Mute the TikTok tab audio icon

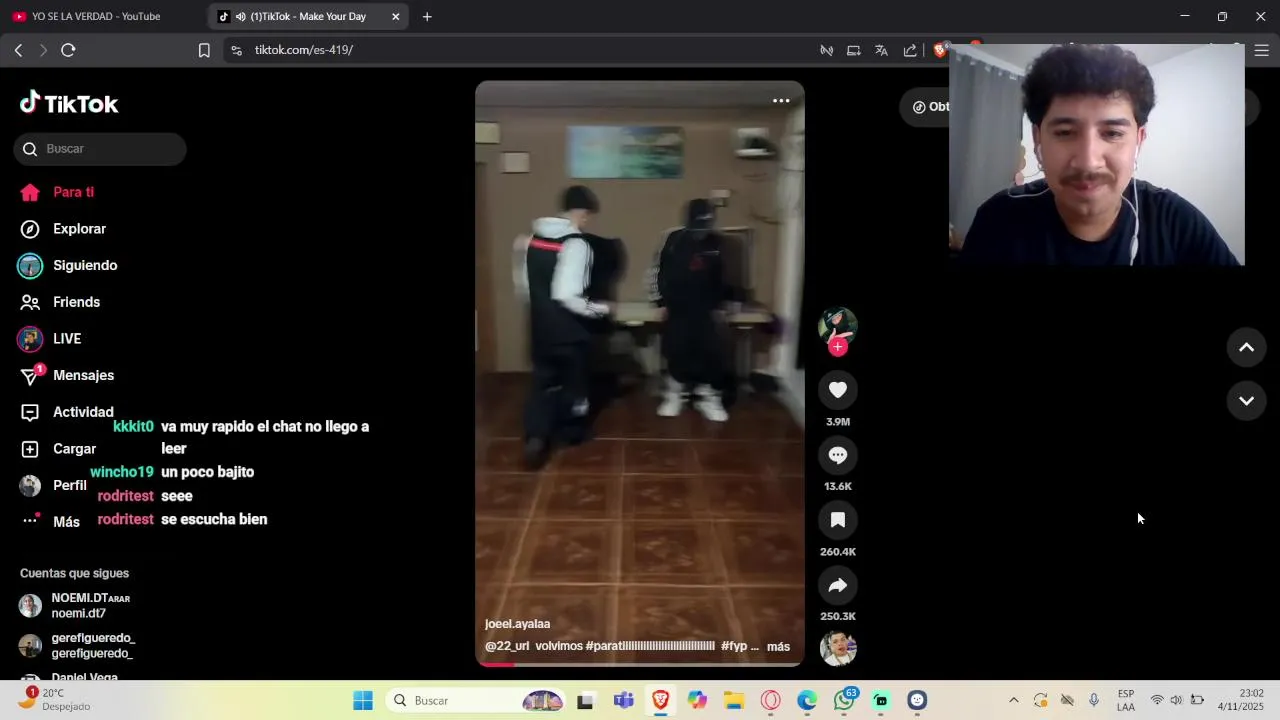point(240,16)
